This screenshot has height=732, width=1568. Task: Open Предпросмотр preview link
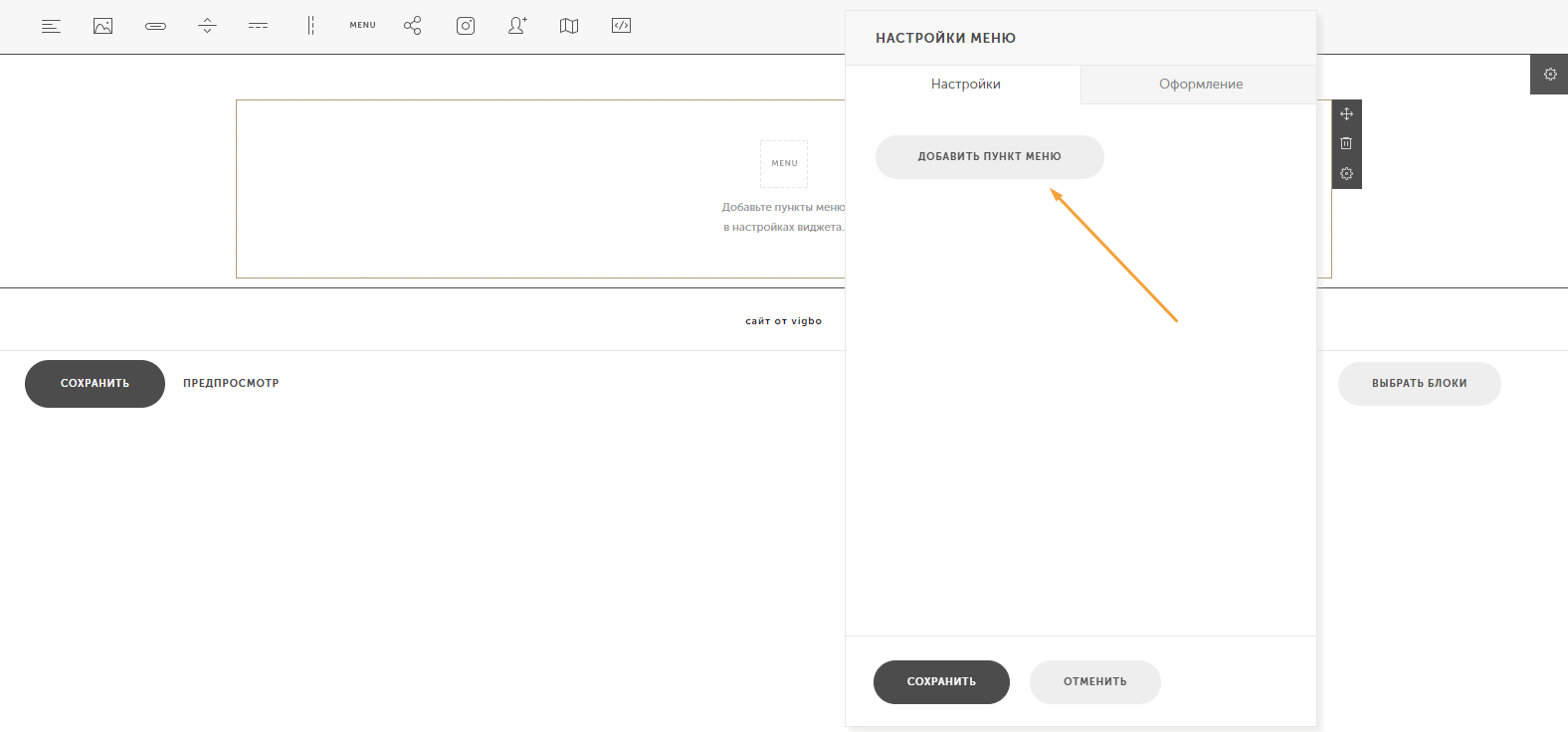(231, 383)
